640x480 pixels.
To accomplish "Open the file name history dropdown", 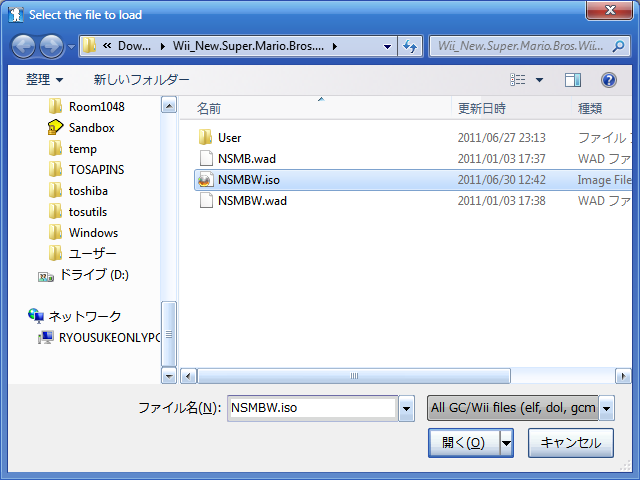I will coord(407,408).
